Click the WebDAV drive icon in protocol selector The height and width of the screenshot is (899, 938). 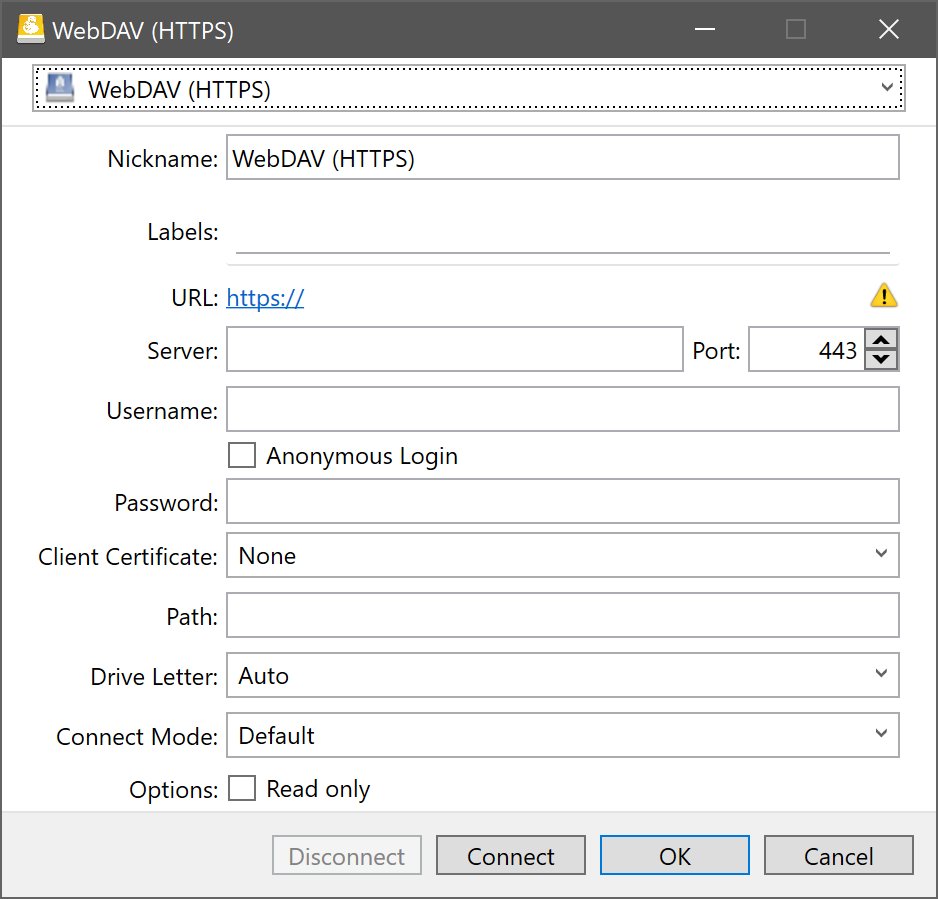61,88
